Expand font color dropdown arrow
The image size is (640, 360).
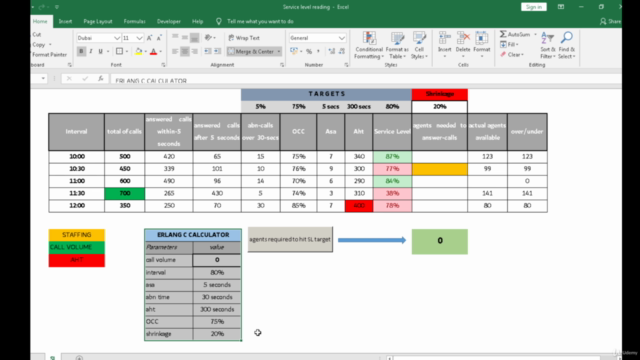pos(160,51)
